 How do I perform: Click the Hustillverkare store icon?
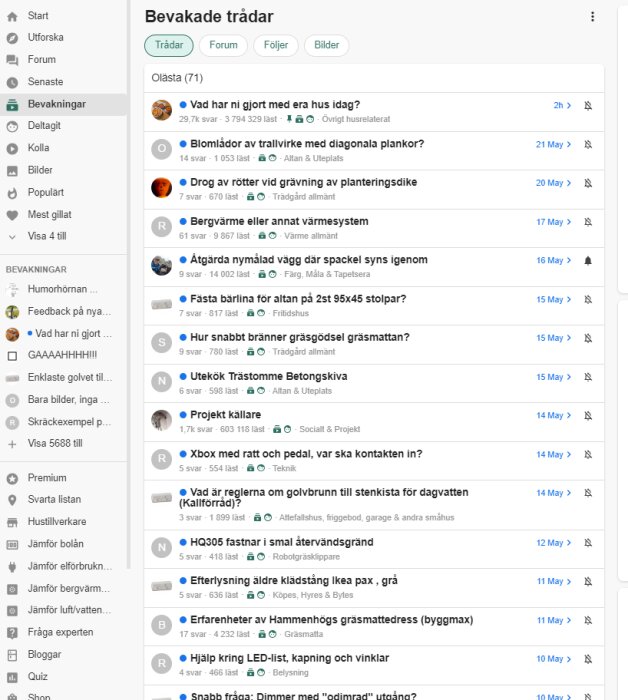click(12, 522)
